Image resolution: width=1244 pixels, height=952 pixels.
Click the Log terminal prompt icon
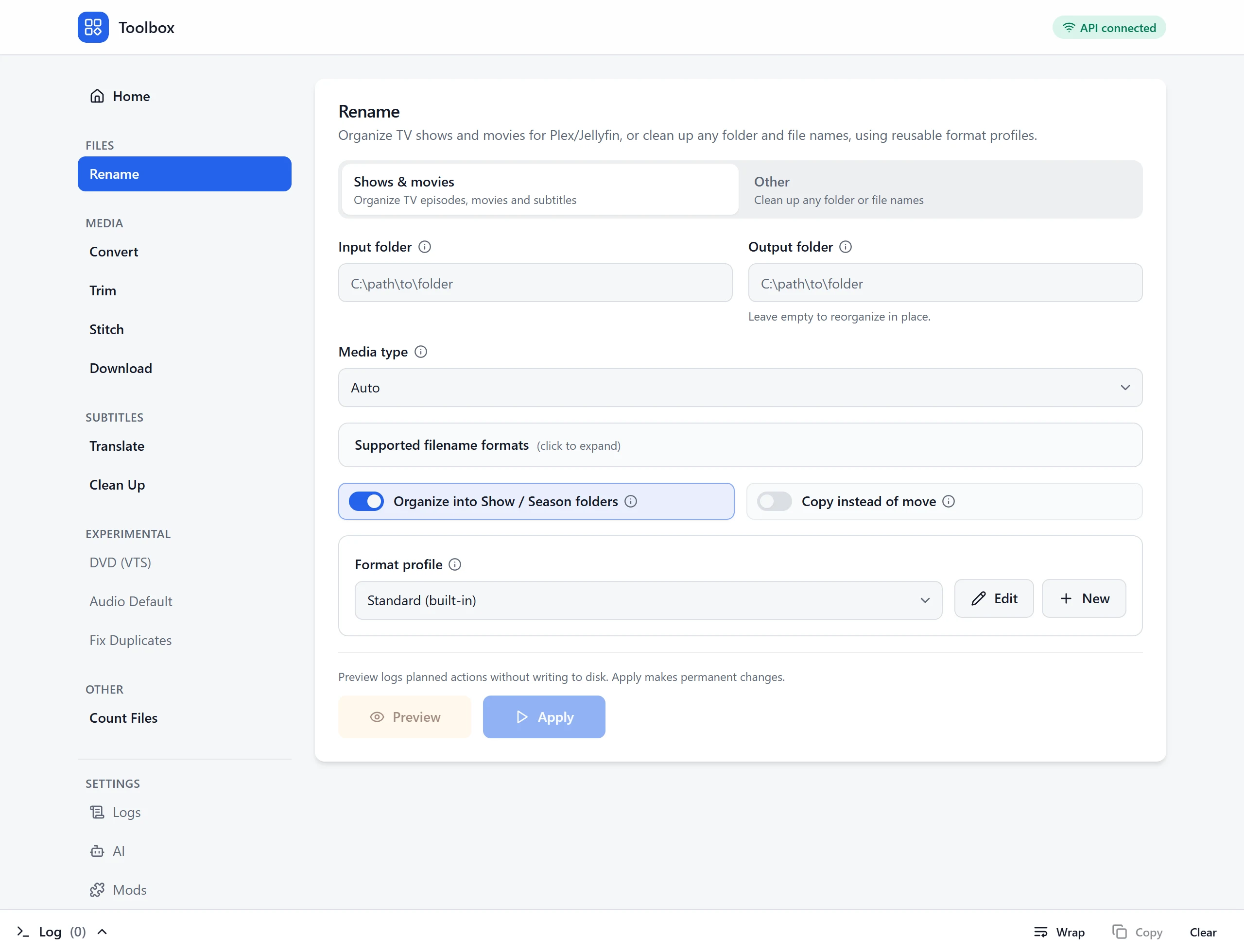pos(23,932)
